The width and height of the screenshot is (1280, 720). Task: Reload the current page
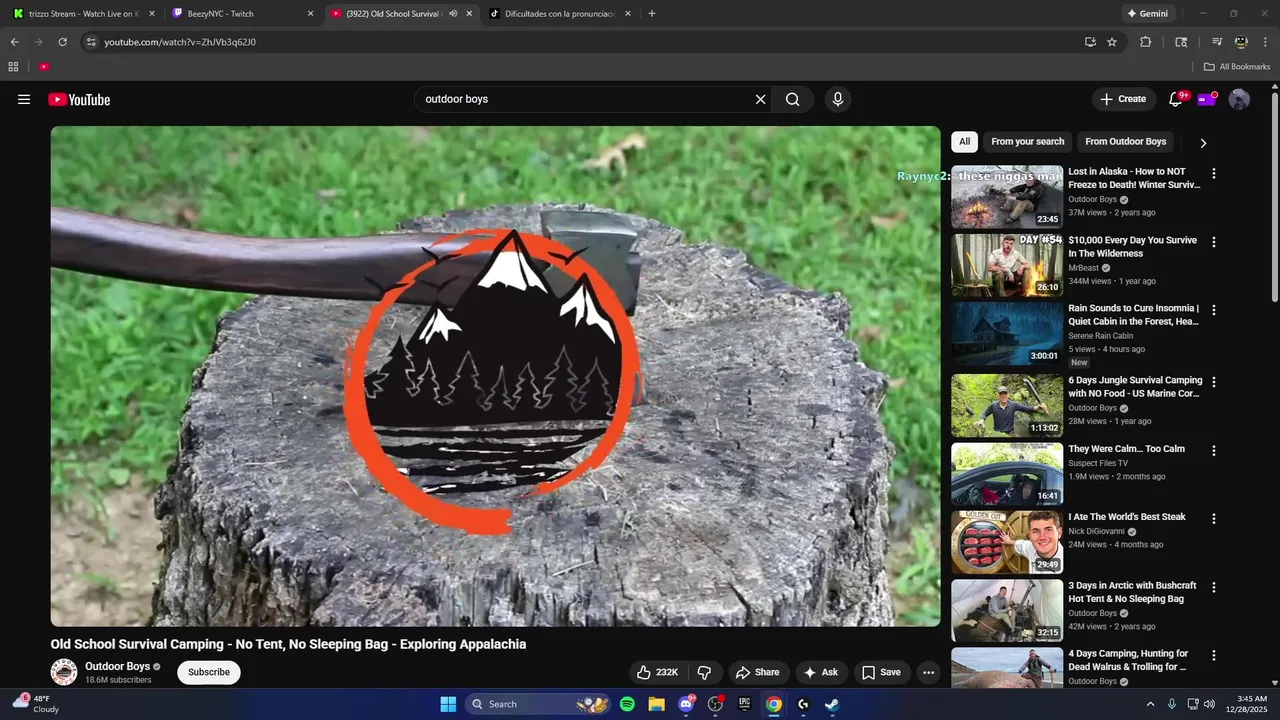pyautogui.click(x=62, y=42)
